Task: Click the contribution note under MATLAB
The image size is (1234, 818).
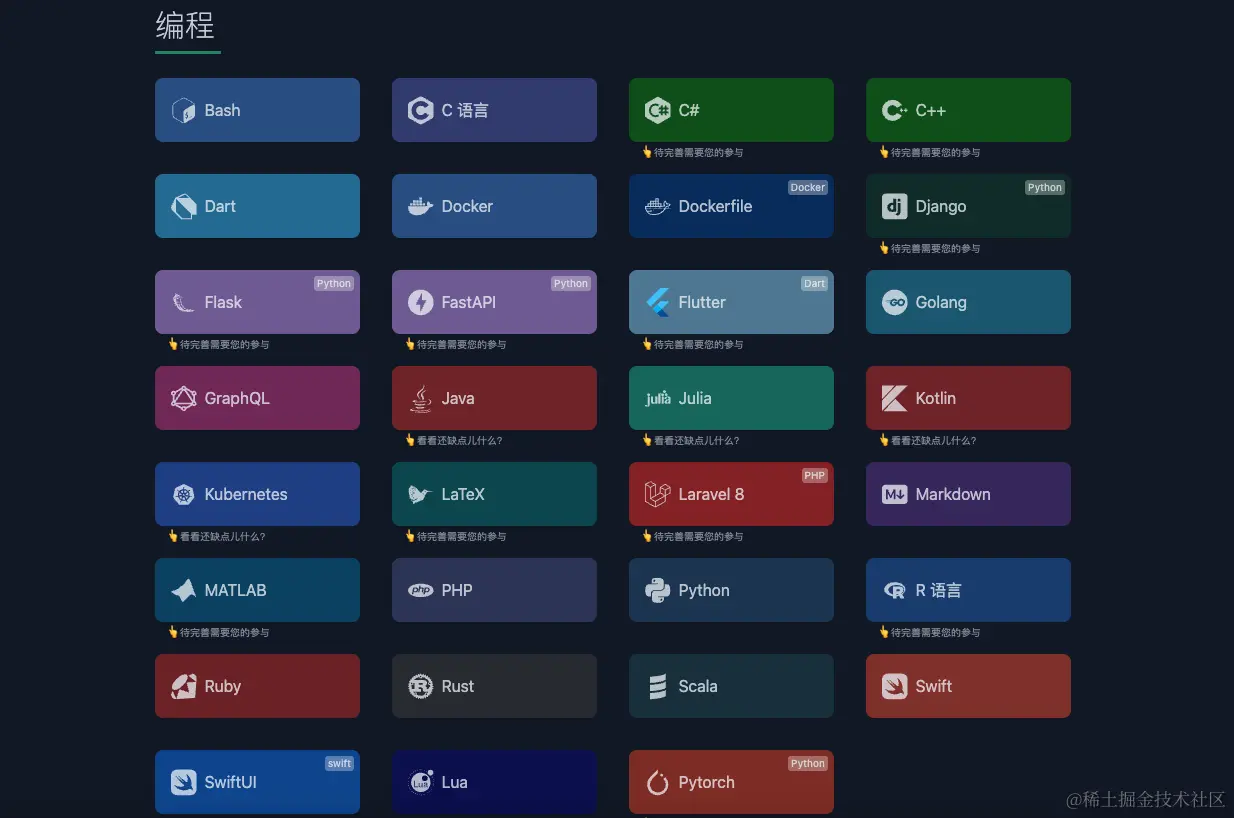Action: pos(219,632)
